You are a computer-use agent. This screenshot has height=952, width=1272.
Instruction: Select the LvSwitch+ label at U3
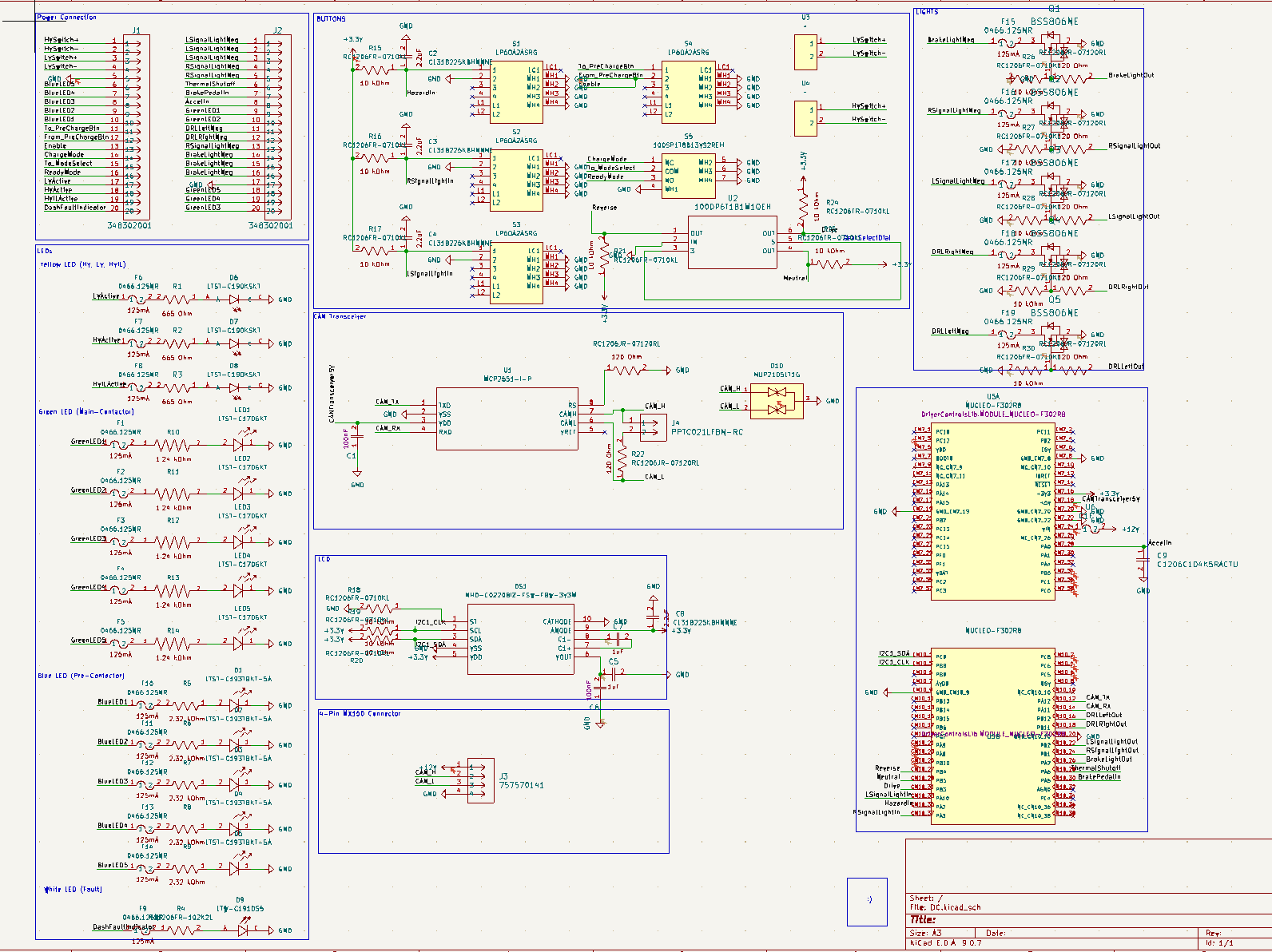pyautogui.click(x=869, y=39)
